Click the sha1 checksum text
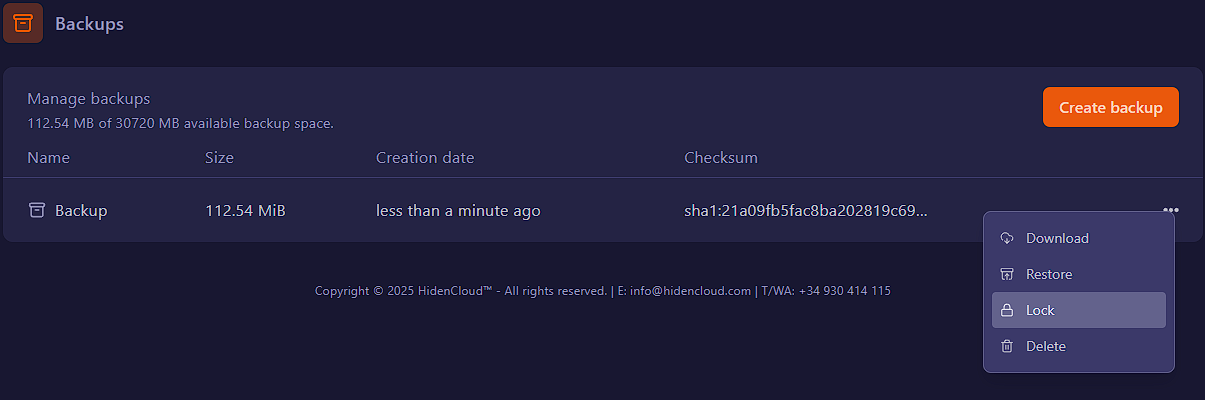The width and height of the screenshot is (1205, 400). (805, 211)
